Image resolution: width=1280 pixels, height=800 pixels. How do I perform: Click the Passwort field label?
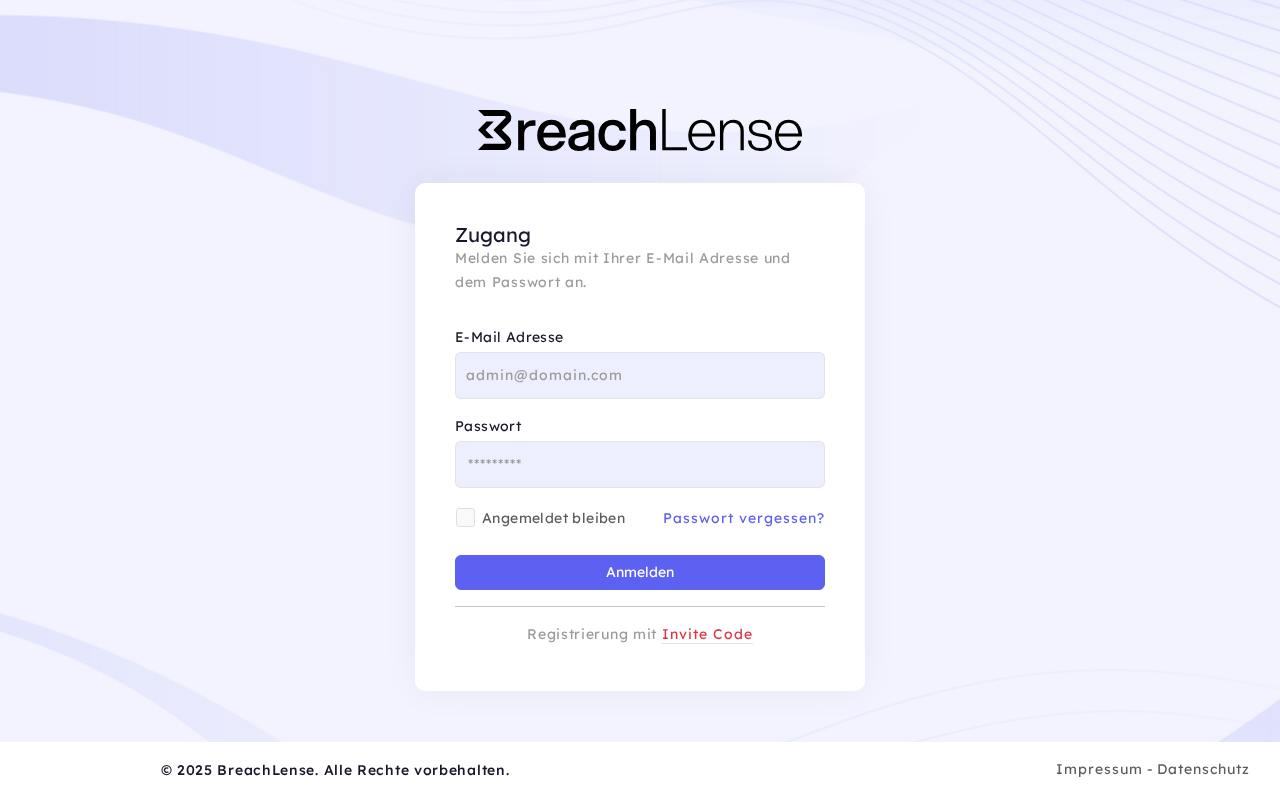coord(488,426)
